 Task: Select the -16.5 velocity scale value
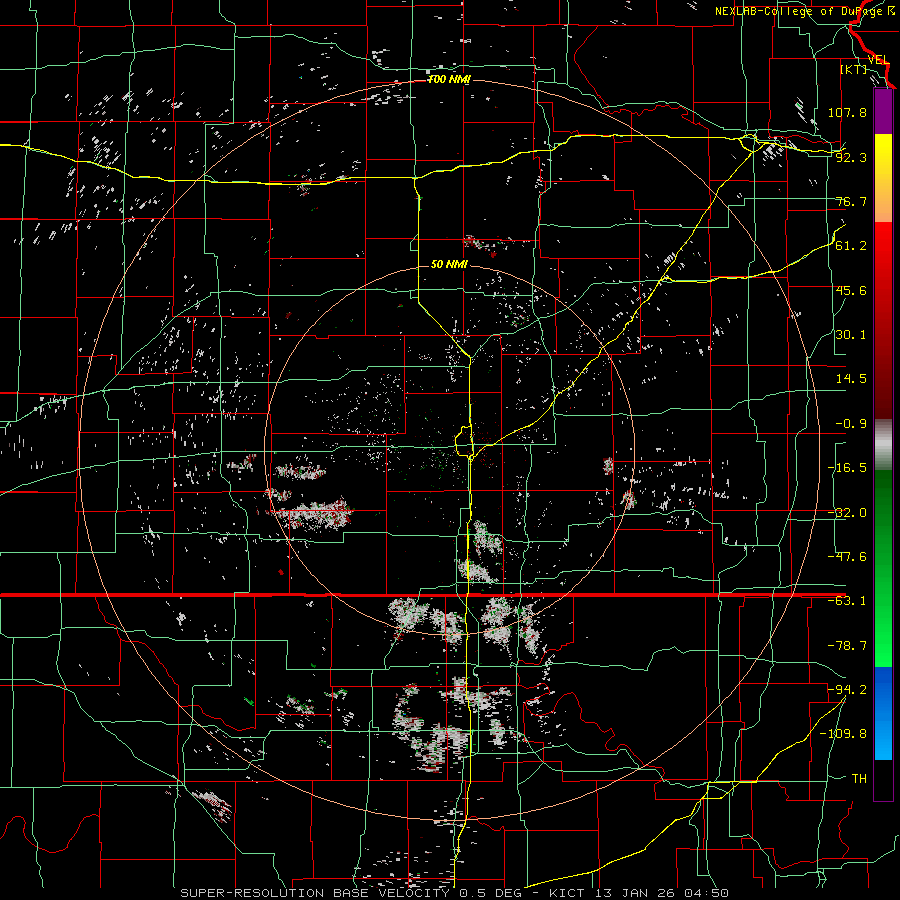pos(847,468)
